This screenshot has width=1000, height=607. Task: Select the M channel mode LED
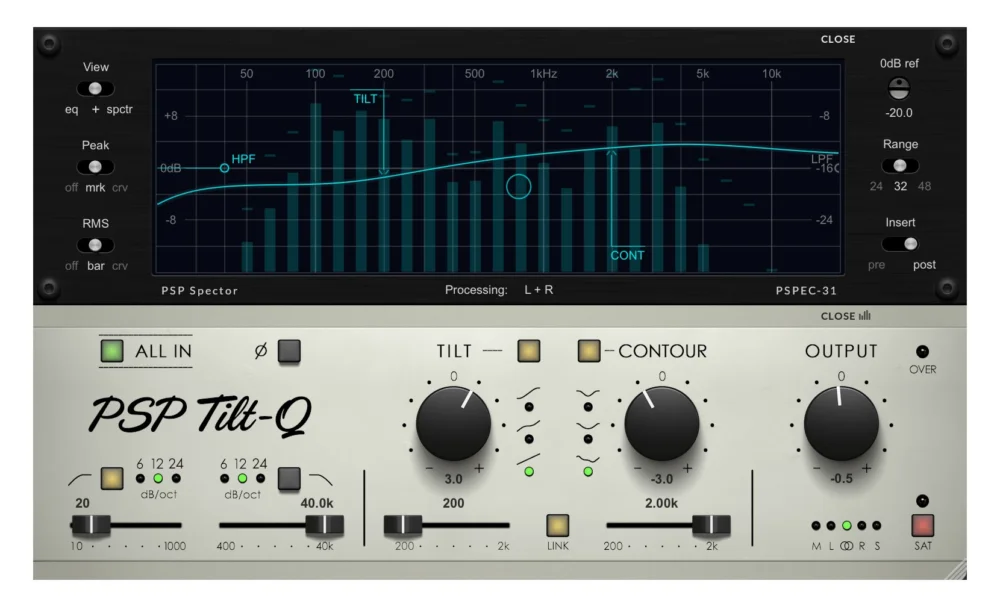coord(816,525)
